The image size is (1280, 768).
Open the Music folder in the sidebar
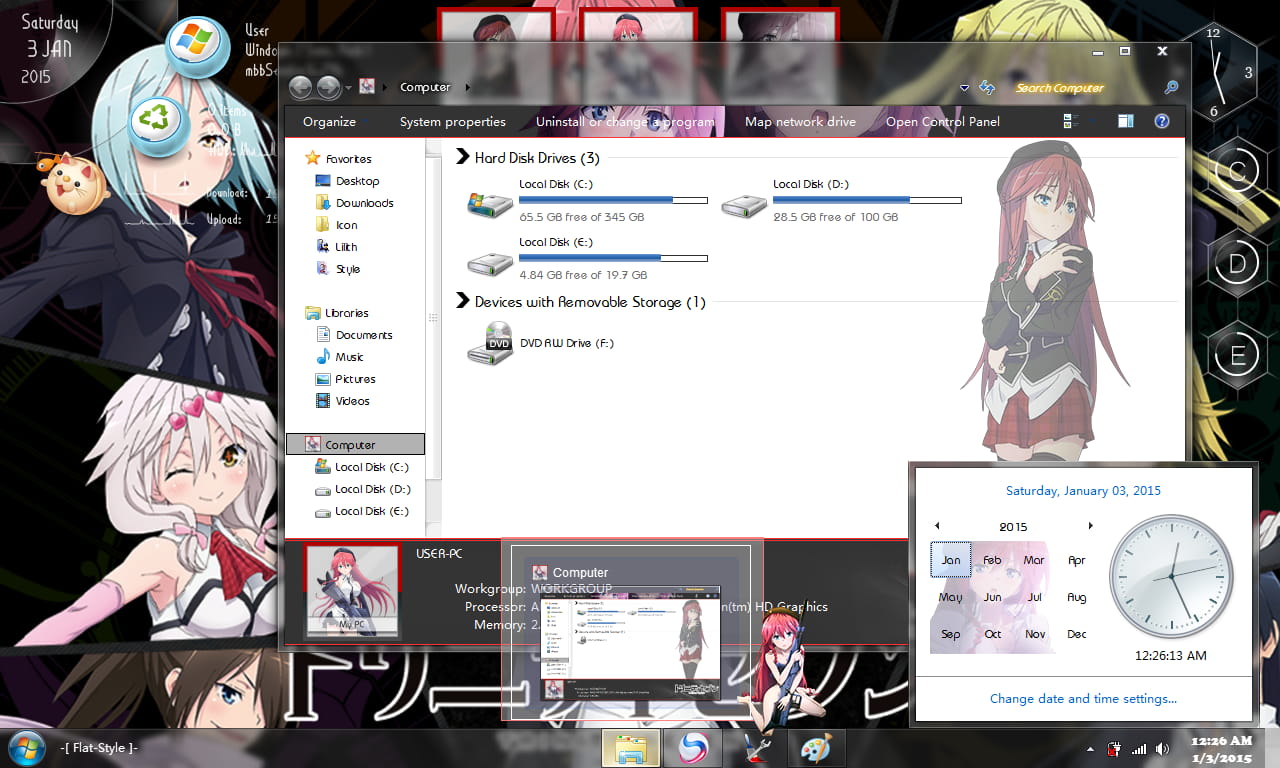(x=353, y=356)
